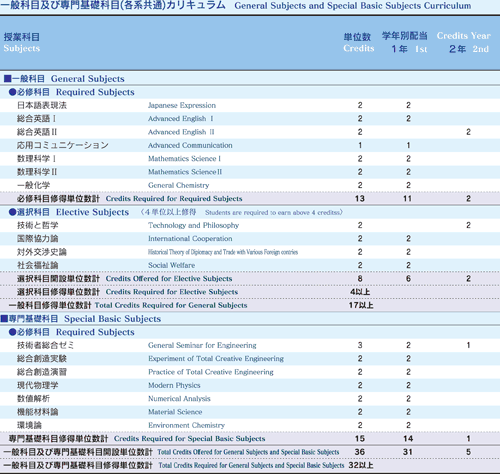Click the '1年 1st' year column header

(x=409, y=49)
